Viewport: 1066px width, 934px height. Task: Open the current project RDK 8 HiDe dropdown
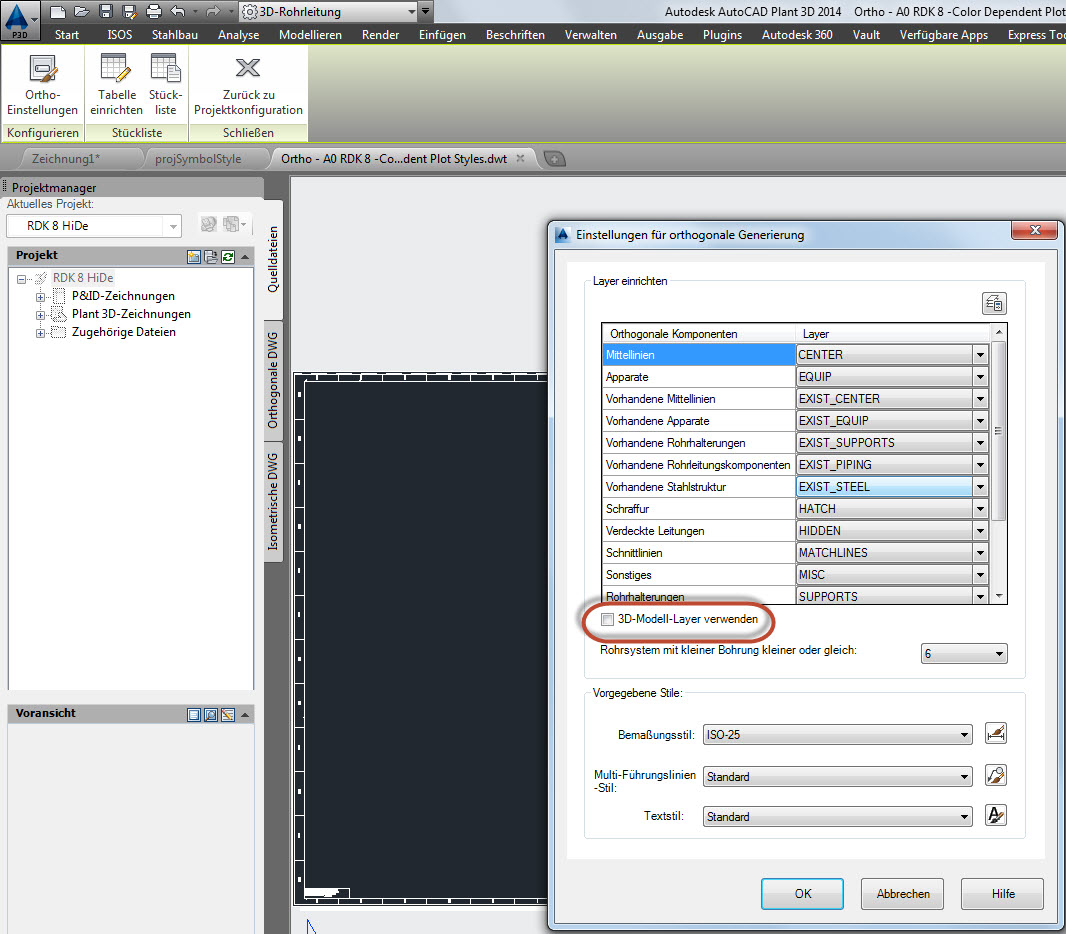tap(173, 226)
